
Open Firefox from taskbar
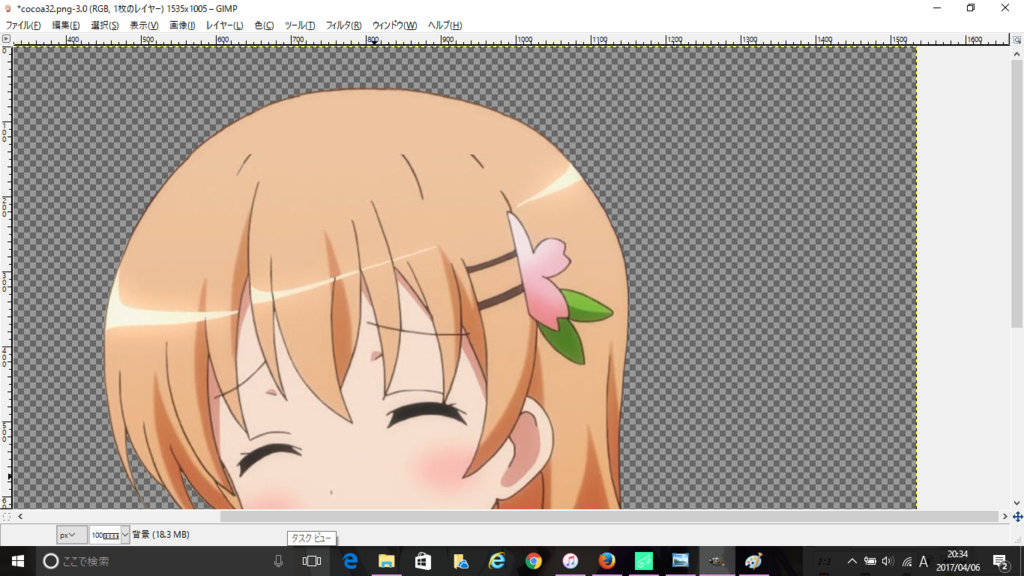coord(607,561)
